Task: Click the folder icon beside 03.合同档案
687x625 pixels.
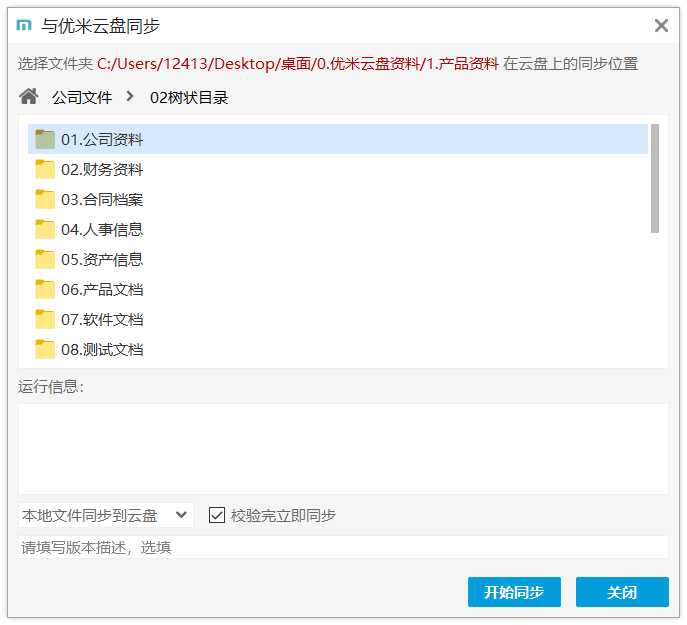Action: click(45, 199)
